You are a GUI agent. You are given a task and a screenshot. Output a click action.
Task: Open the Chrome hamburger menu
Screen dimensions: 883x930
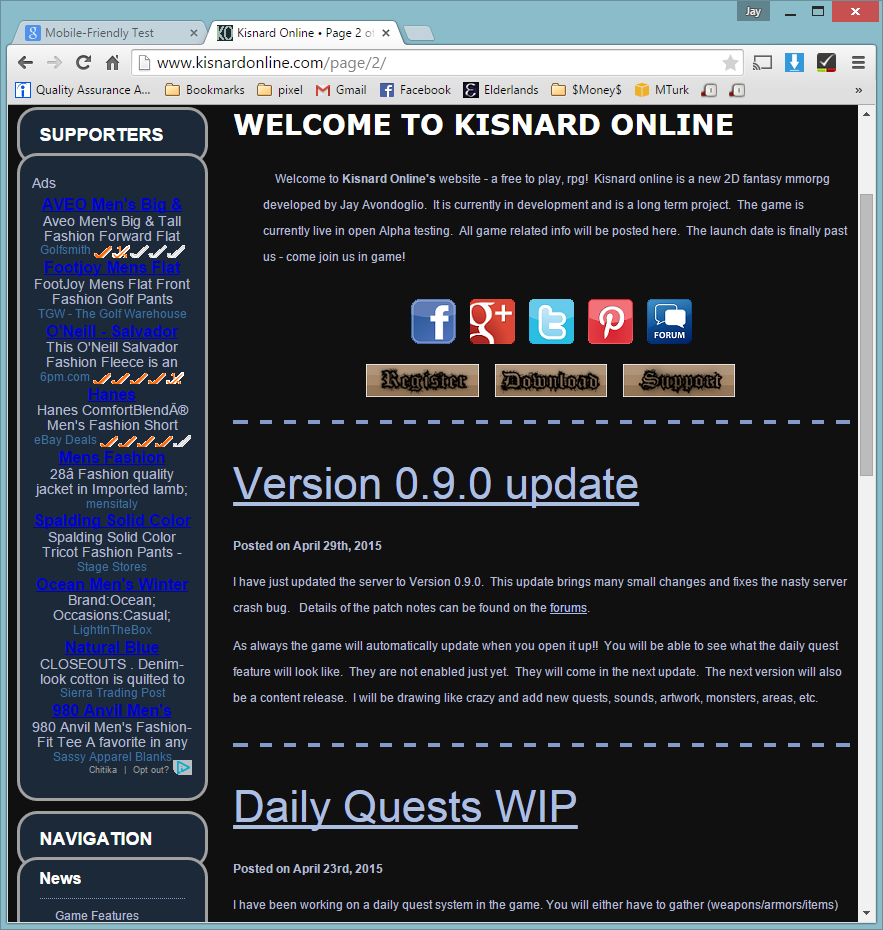pos(858,62)
